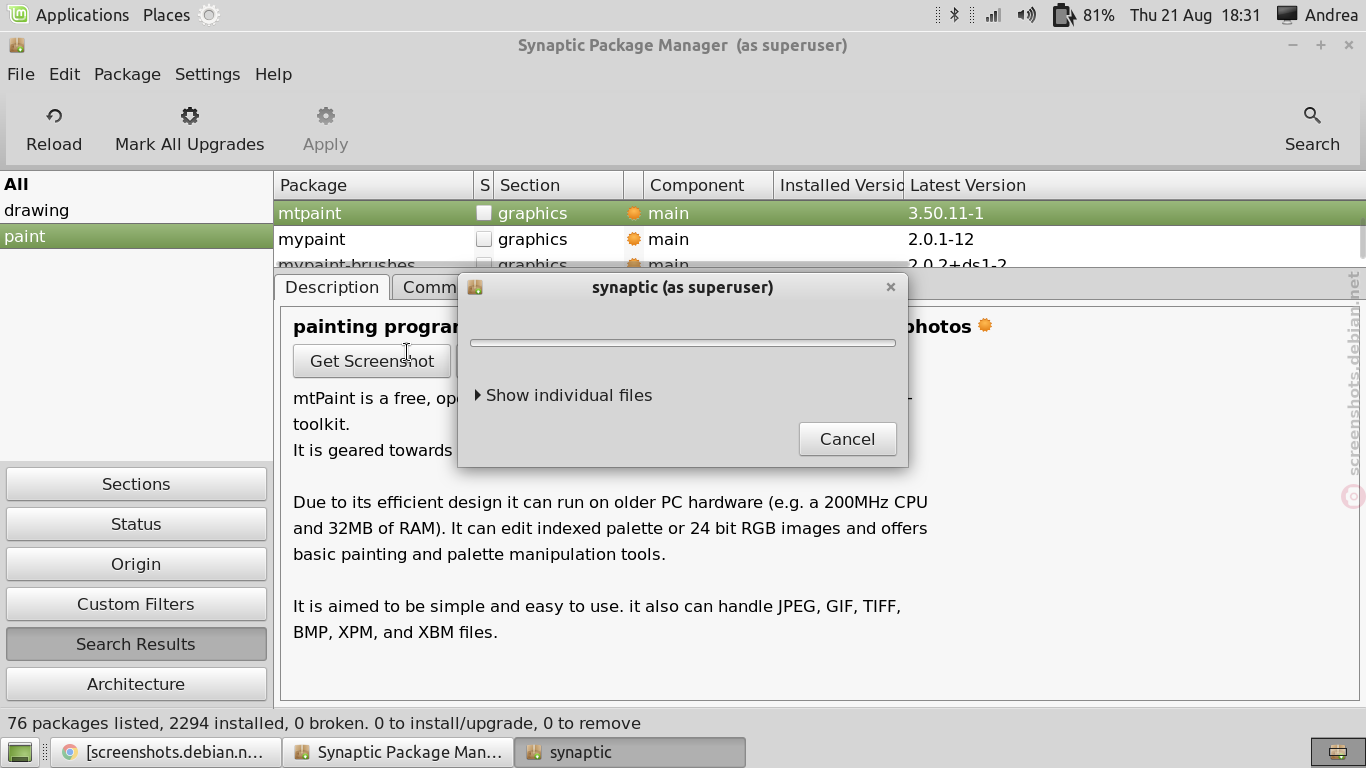Open the Edit menu
This screenshot has width=1366, height=768.
tap(64, 74)
